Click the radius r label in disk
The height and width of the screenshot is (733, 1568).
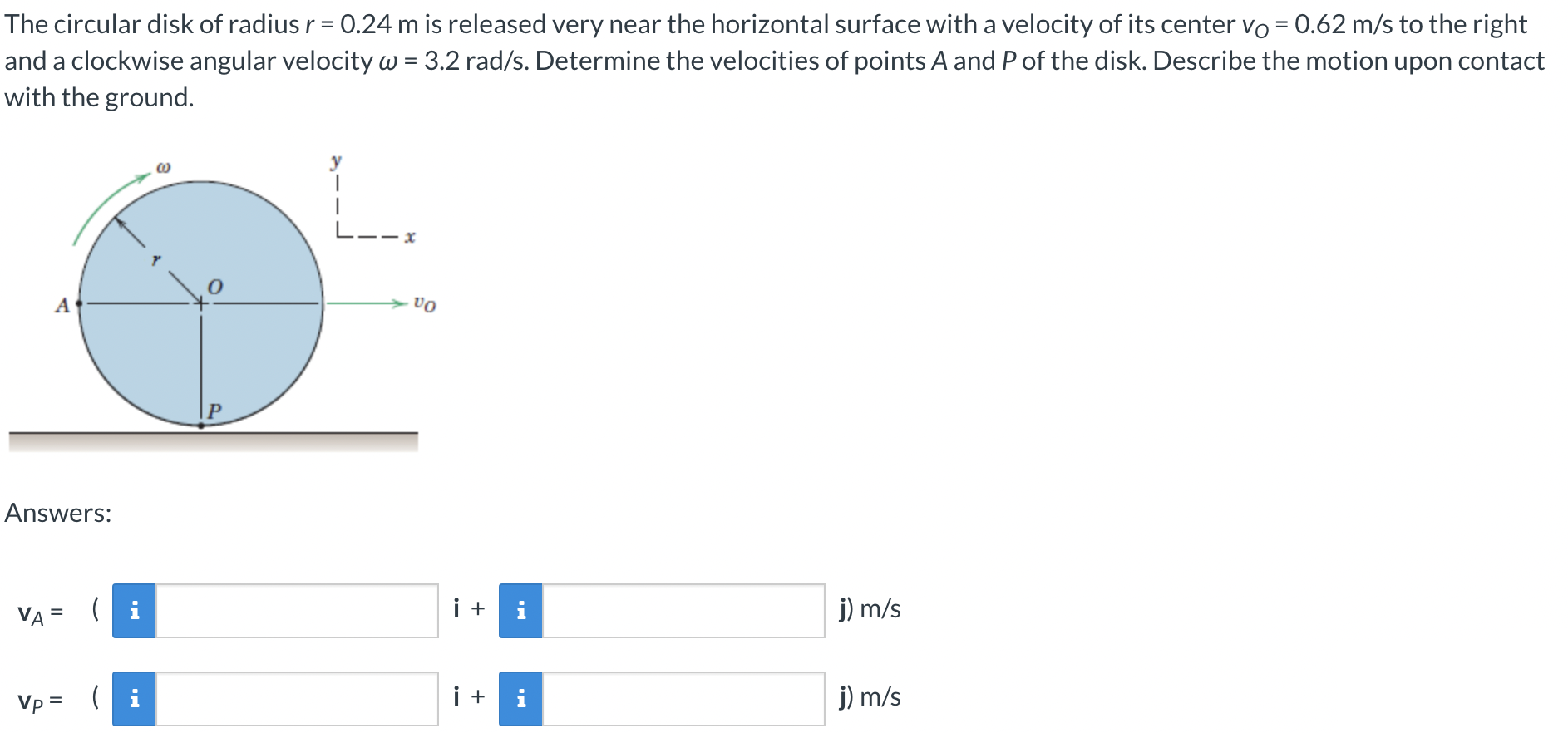tap(155, 261)
